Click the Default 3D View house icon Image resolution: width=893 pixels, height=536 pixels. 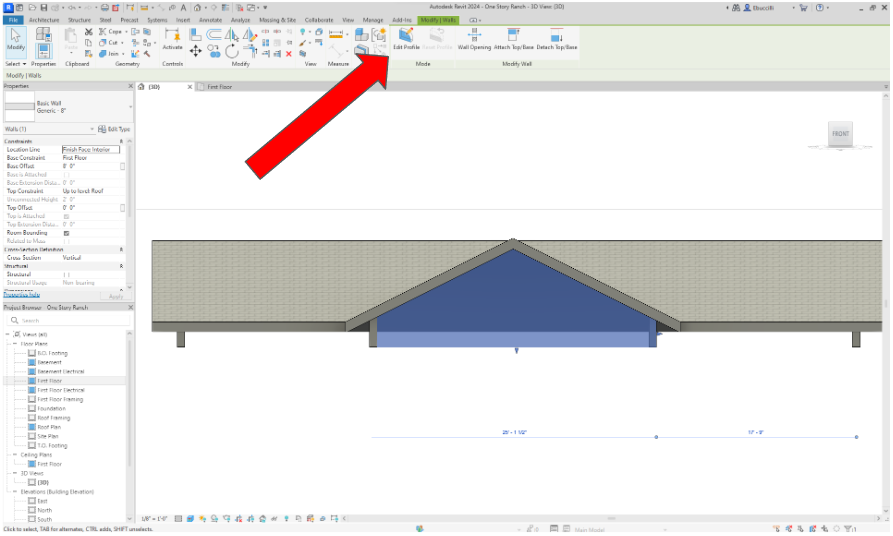[x=197, y=8]
